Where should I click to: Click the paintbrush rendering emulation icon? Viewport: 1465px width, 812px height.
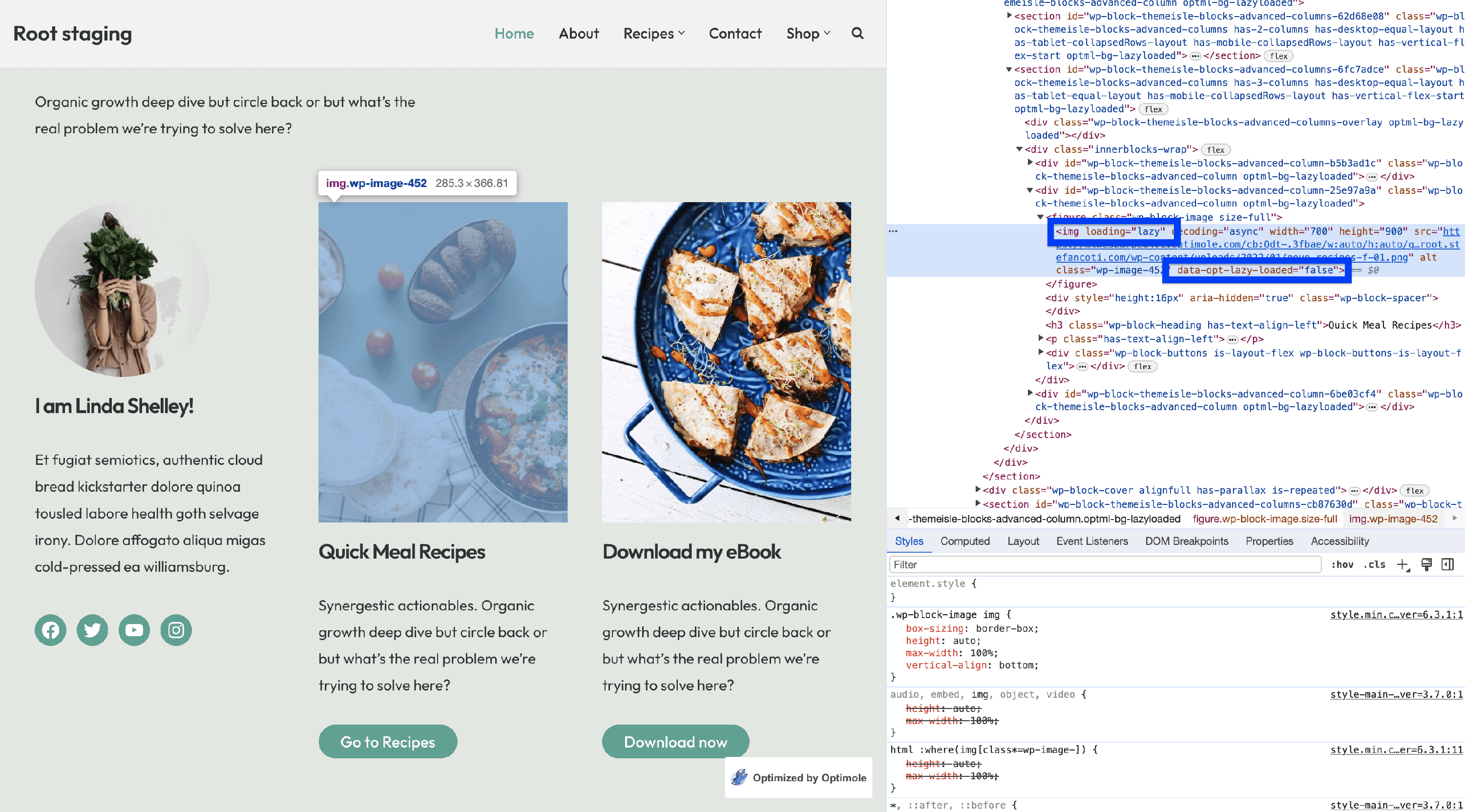pyautogui.click(x=1426, y=564)
